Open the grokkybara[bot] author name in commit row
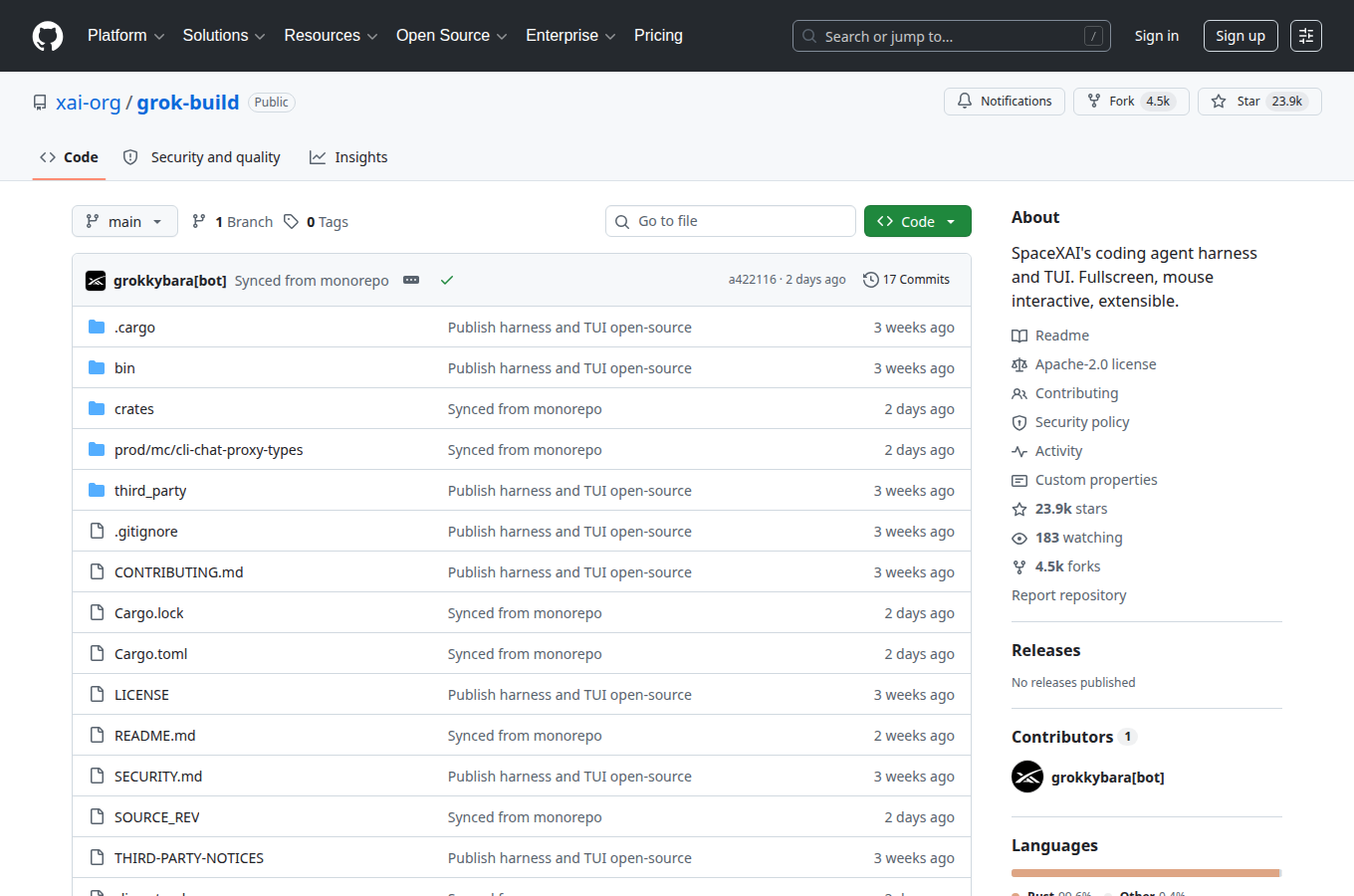The width and height of the screenshot is (1354, 896). click(x=170, y=281)
